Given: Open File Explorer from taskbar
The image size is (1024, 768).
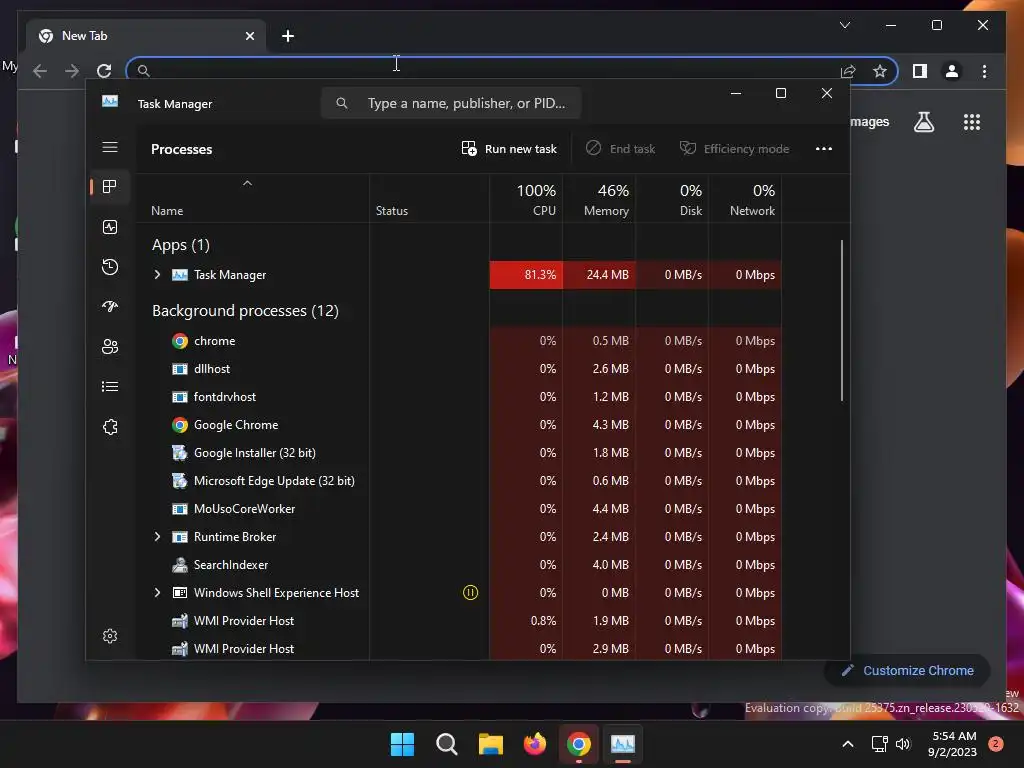Looking at the screenshot, I should [x=490, y=744].
